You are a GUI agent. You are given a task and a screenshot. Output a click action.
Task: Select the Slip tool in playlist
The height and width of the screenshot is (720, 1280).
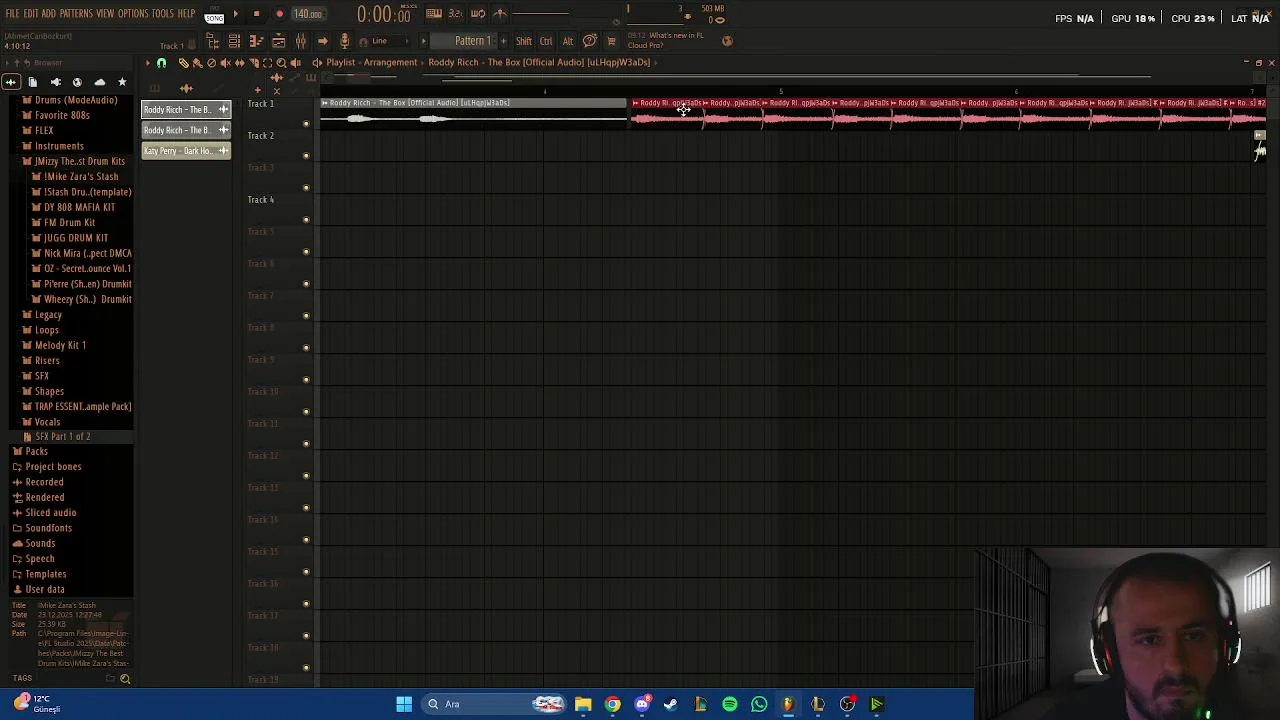239,63
